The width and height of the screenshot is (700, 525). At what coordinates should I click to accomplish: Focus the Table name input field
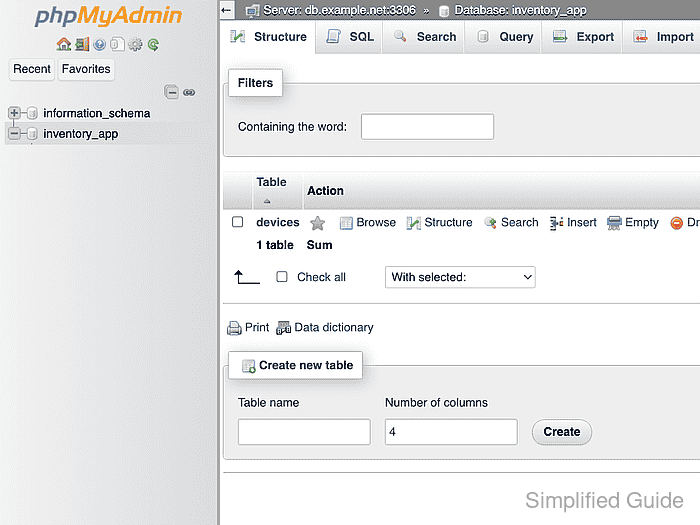pos(304,432)
